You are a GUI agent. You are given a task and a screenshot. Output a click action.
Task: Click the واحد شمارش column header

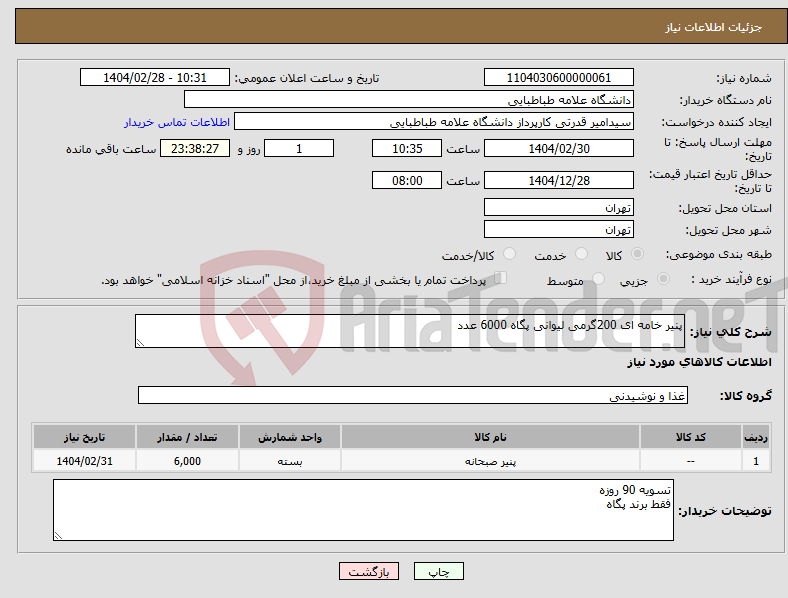[290, 437]
